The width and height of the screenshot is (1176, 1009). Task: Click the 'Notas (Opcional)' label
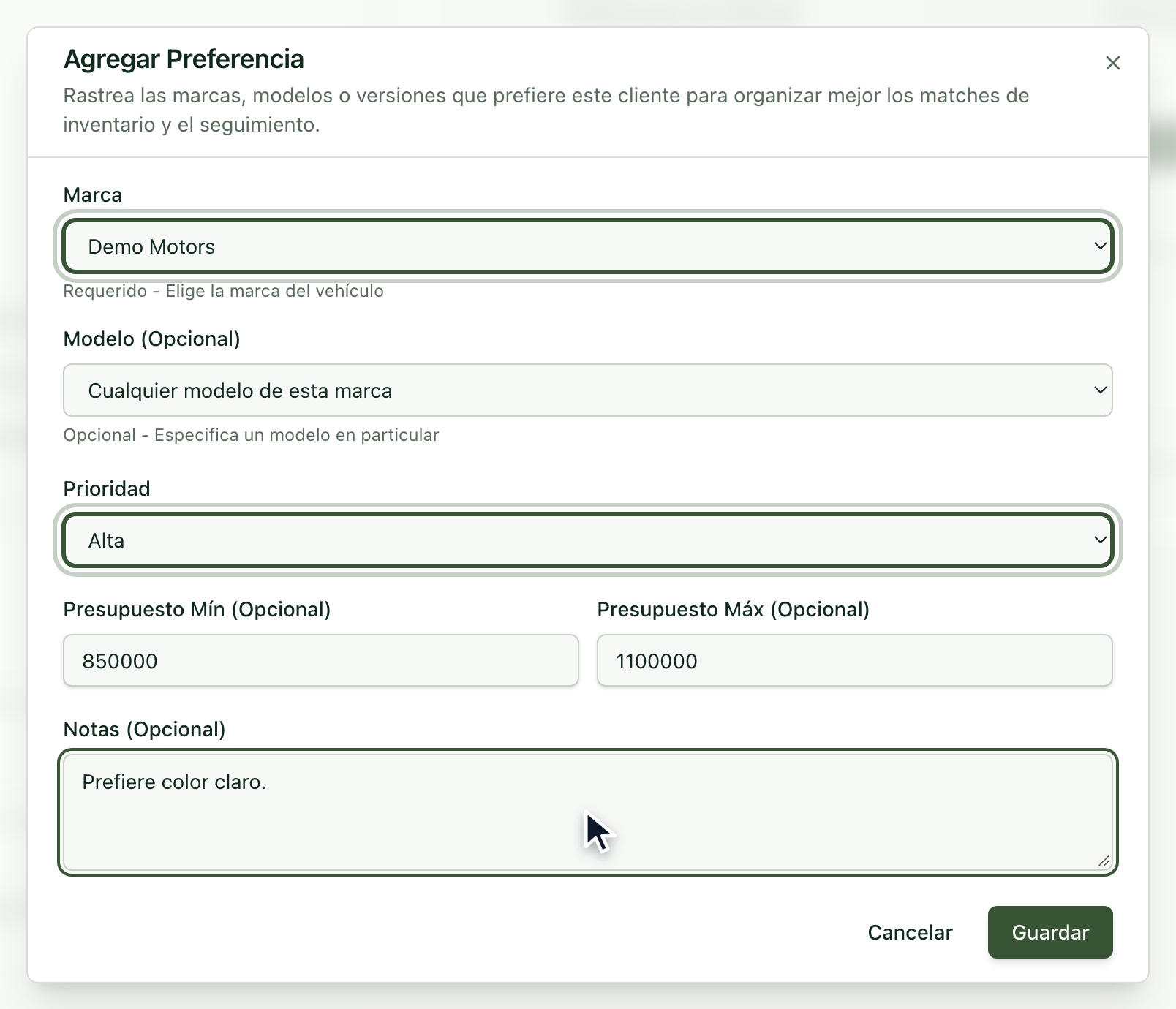click(x=145, y=730)
